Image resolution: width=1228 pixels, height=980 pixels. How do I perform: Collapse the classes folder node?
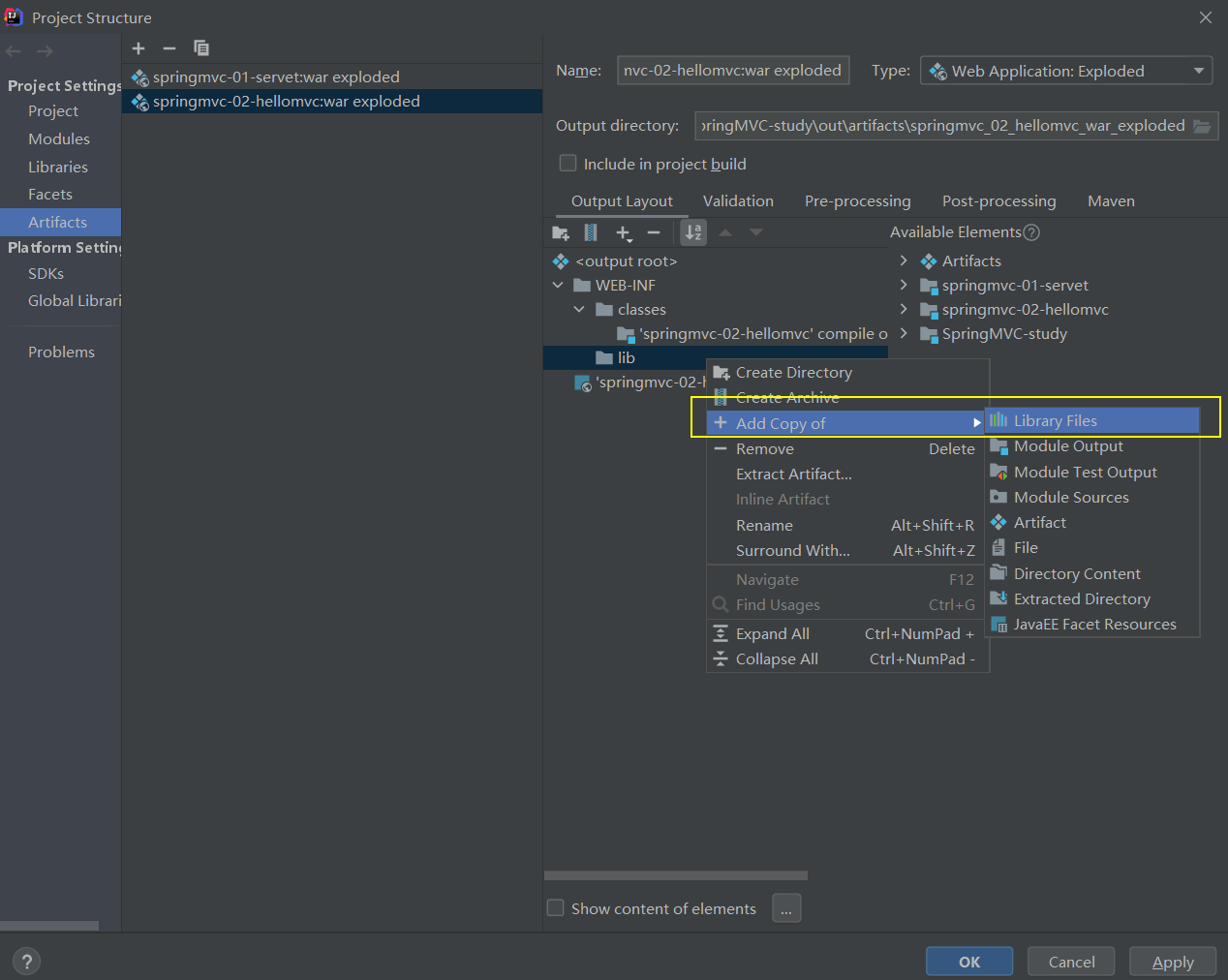(579, 309)
